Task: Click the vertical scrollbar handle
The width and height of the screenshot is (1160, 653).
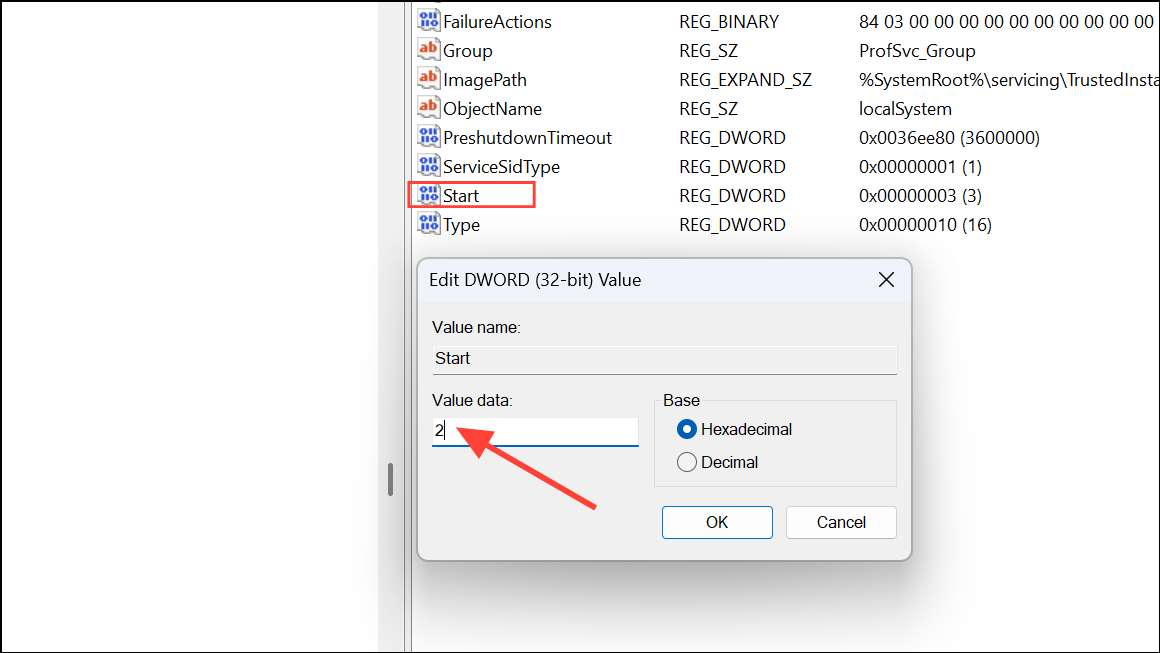Action: (390, 479)
